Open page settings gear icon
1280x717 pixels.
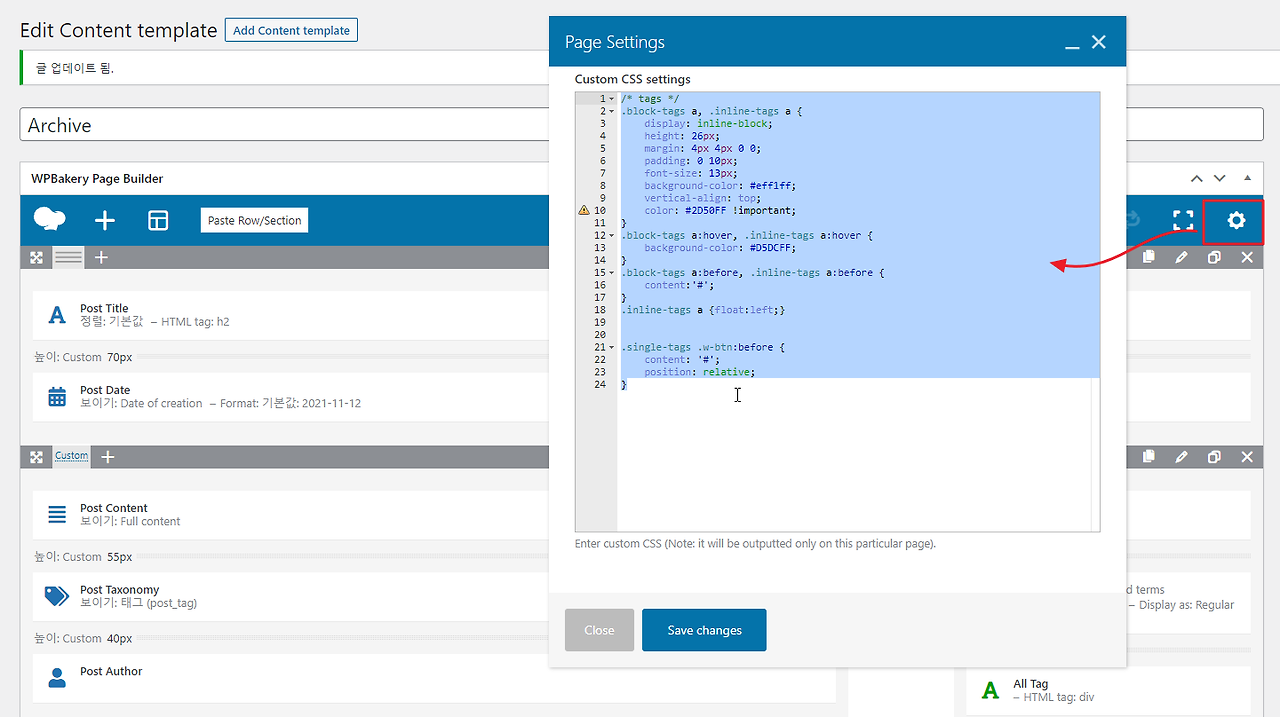(1236, 221)
